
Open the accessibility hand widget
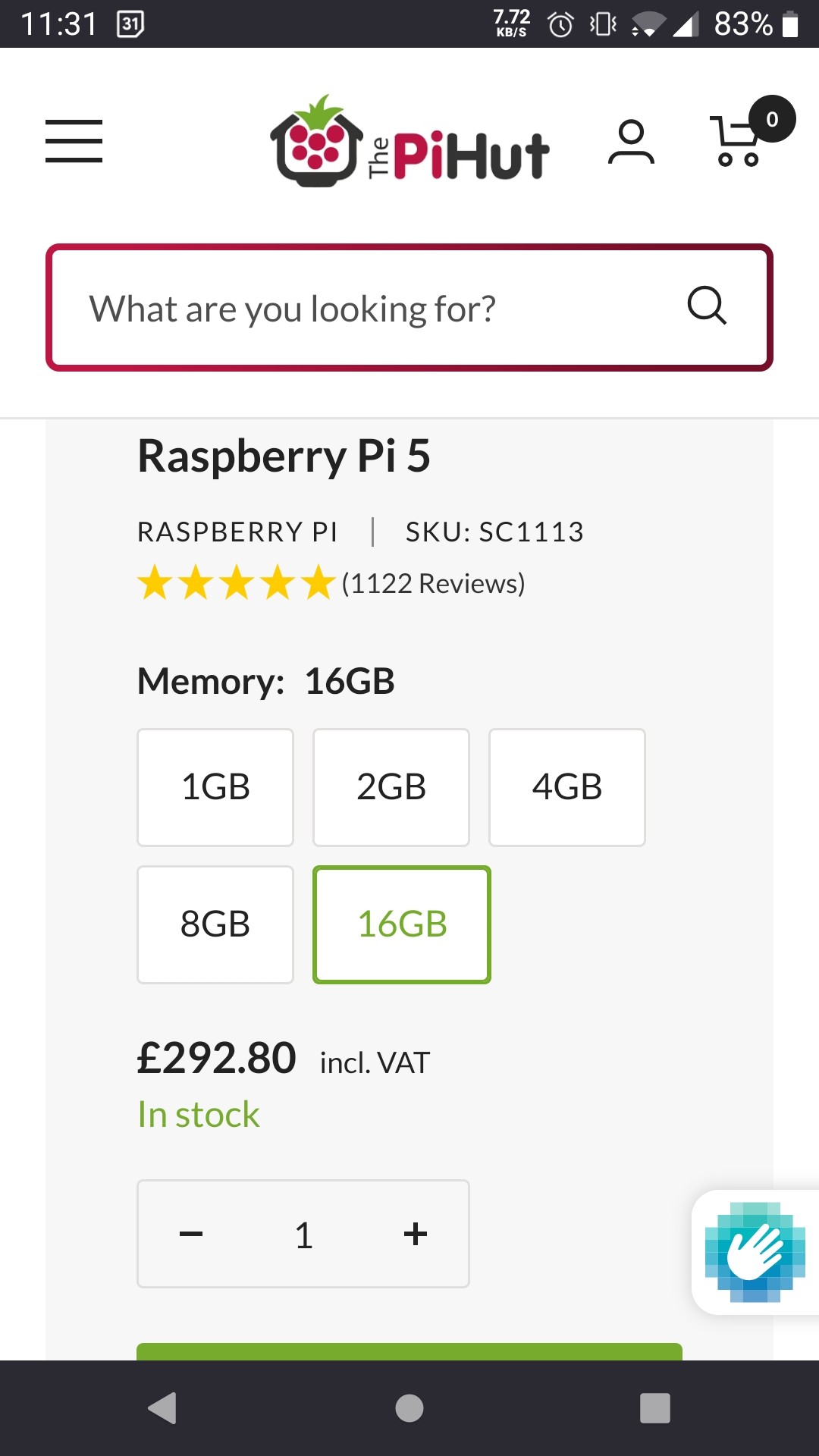(755, 1252)
